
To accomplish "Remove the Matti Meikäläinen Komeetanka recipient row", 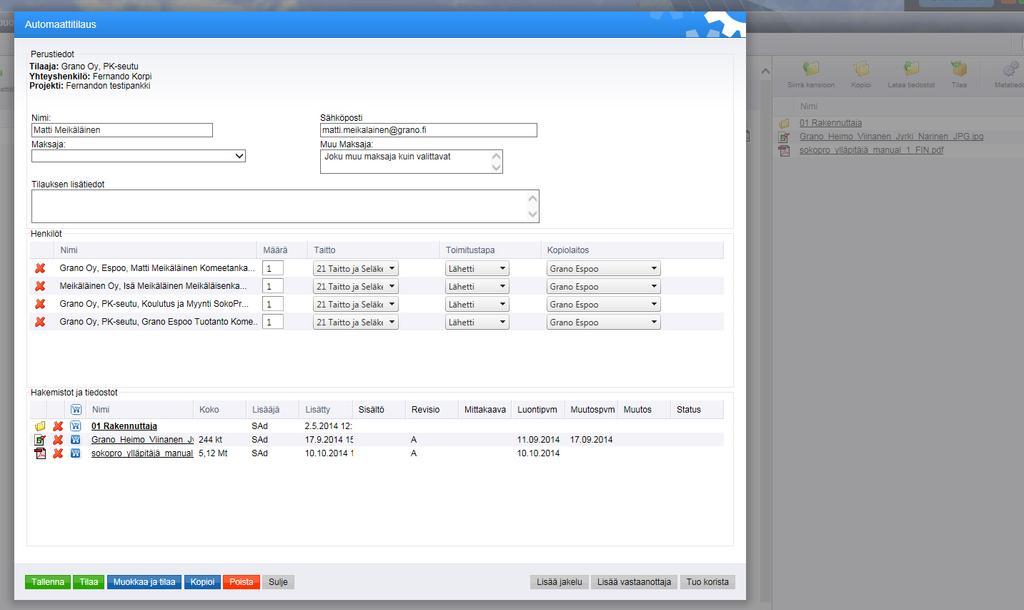I will point(40,268).
